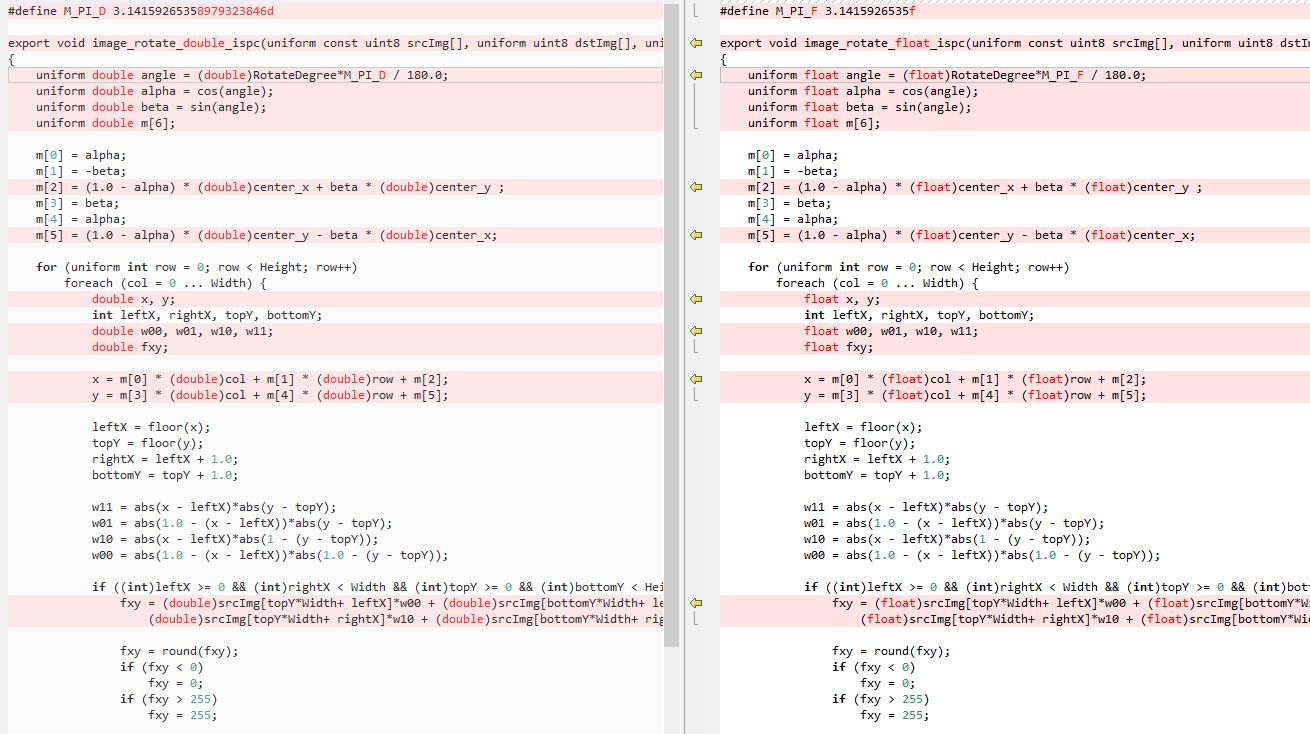1310x734 pixels.
Task: Click the 'w00 = abs(...)' line in float pane
Action: click(982, 555)
